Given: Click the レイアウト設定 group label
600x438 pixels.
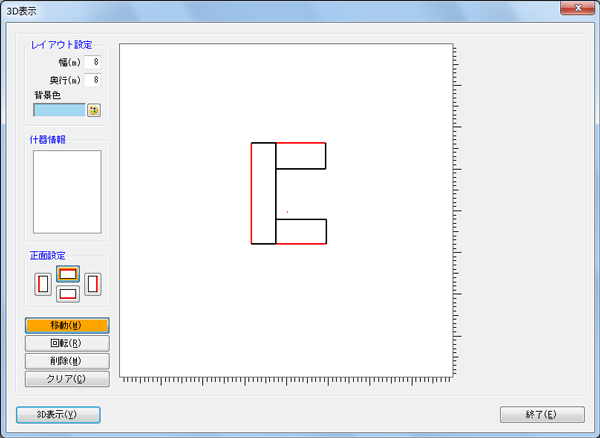Looking at the screenshot, I should click(x=62, y=45).
